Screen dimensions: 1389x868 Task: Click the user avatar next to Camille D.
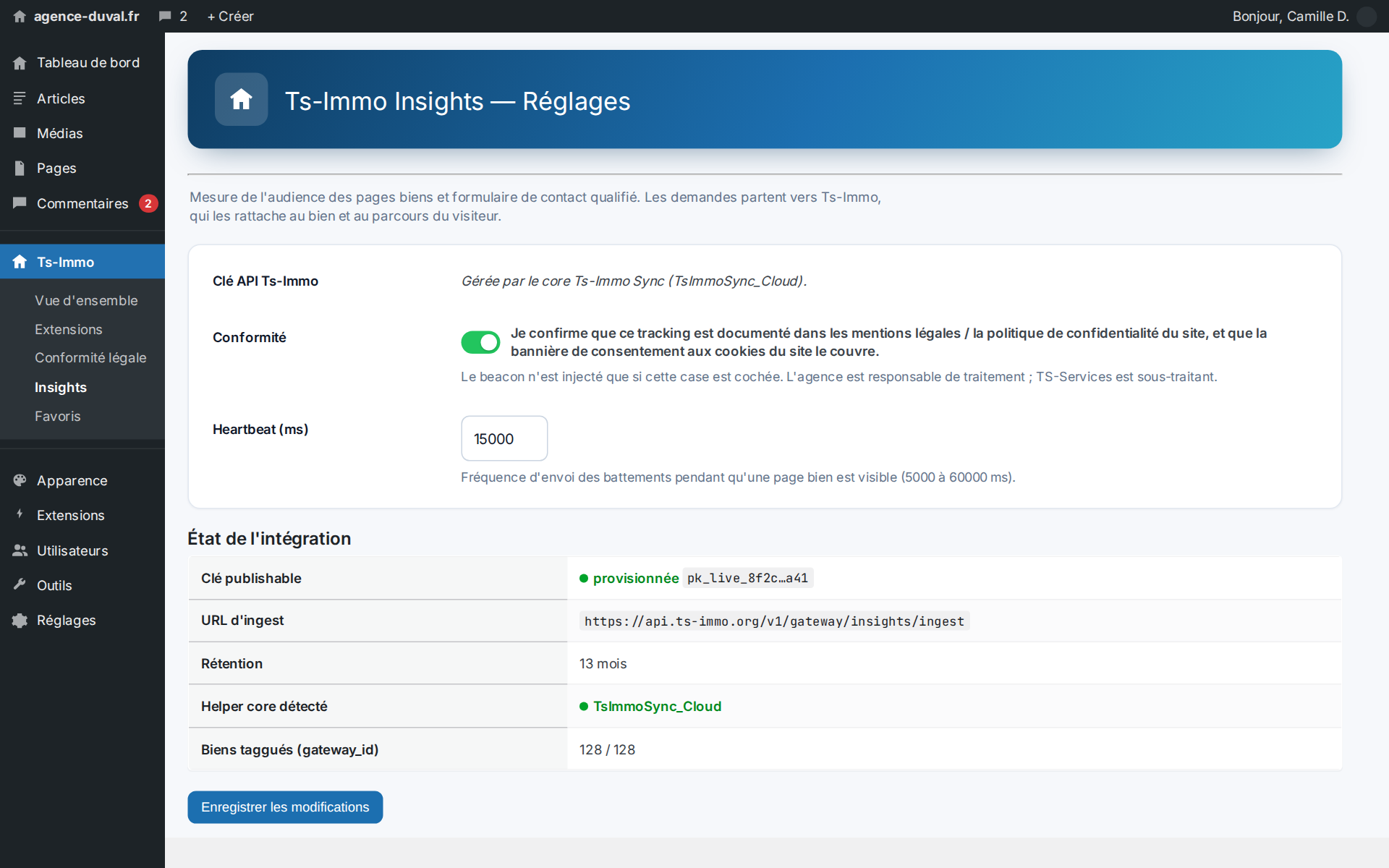click(x=1366, y=16)
